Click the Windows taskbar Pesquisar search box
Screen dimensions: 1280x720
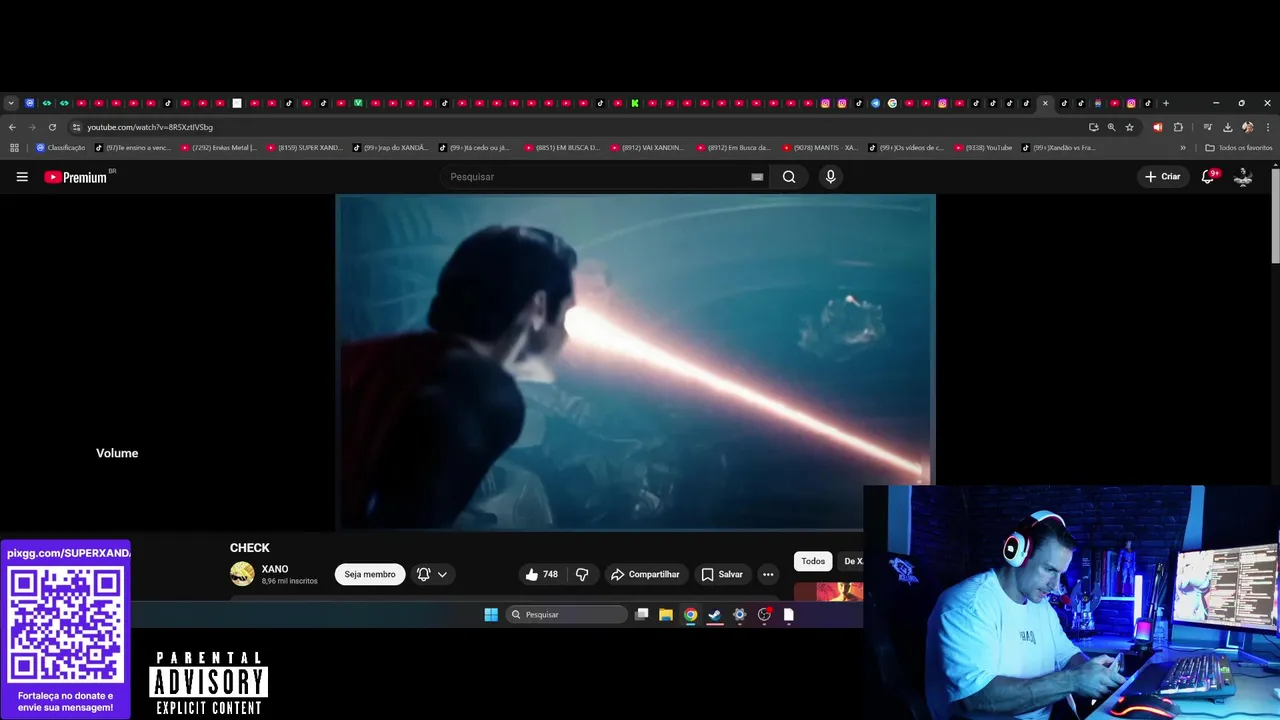coord(567,615)
